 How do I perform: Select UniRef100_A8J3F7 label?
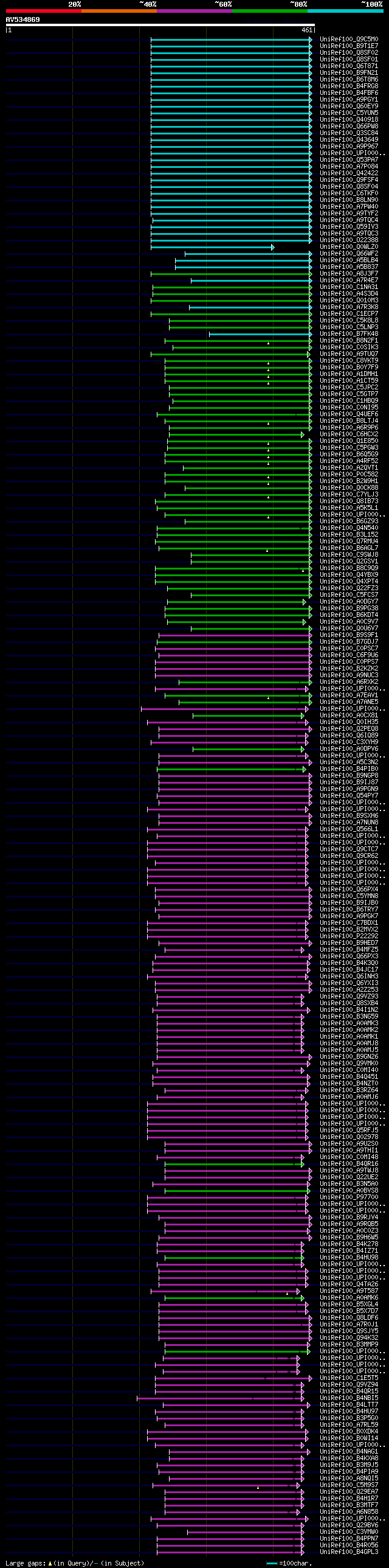[349, 274]
